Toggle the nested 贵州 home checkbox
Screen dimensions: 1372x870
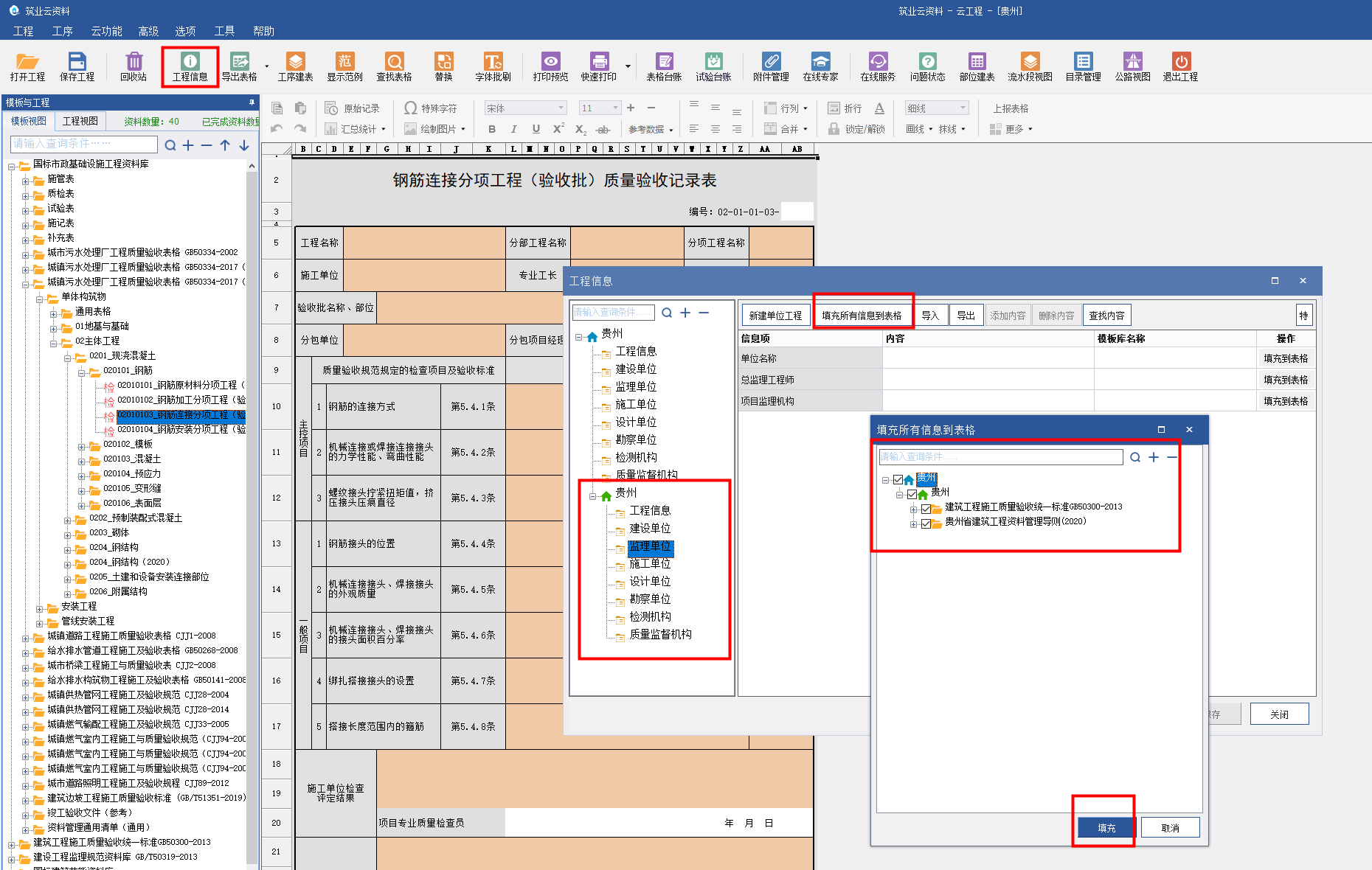[912, 495]
